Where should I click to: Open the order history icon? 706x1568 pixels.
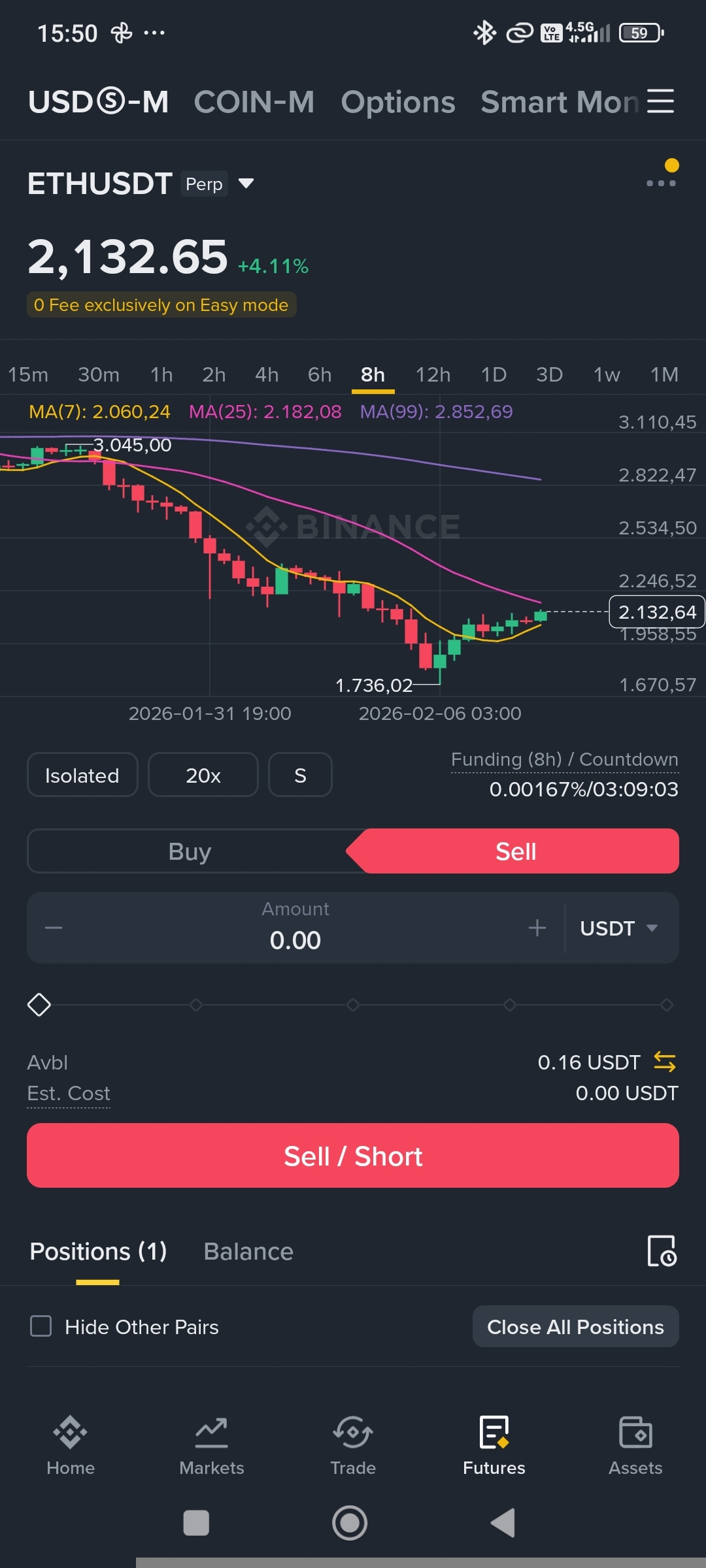pos(661,1251)
